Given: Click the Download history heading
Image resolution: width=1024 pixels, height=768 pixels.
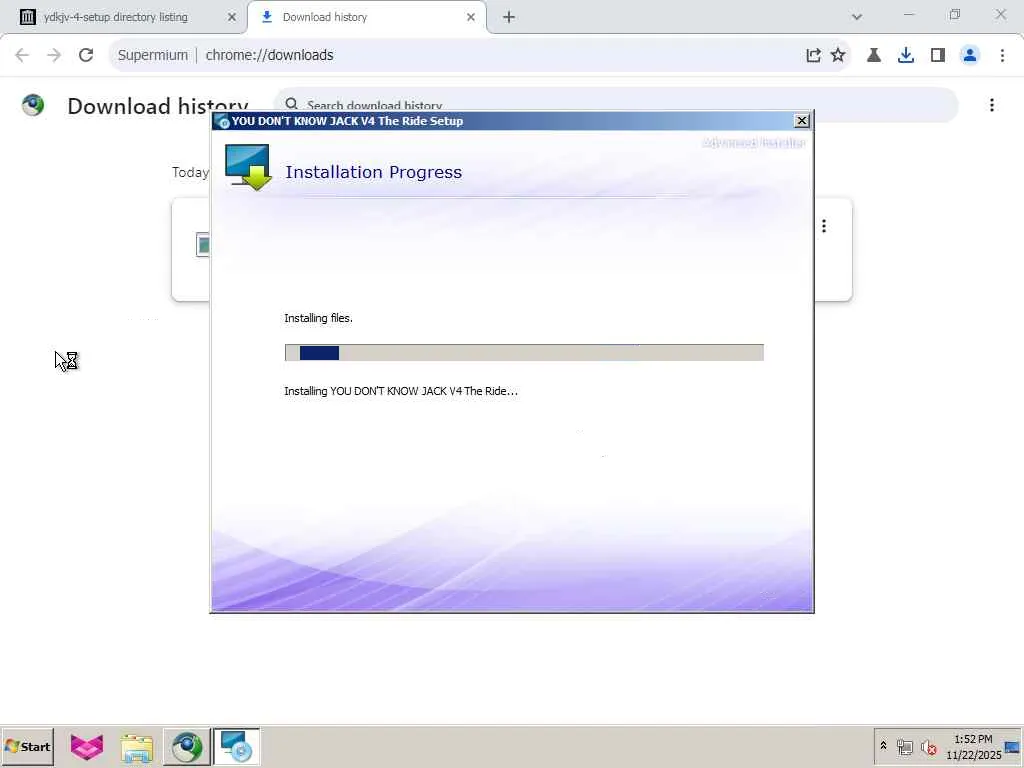Looking at the screenshot, I should coord(157,106).
